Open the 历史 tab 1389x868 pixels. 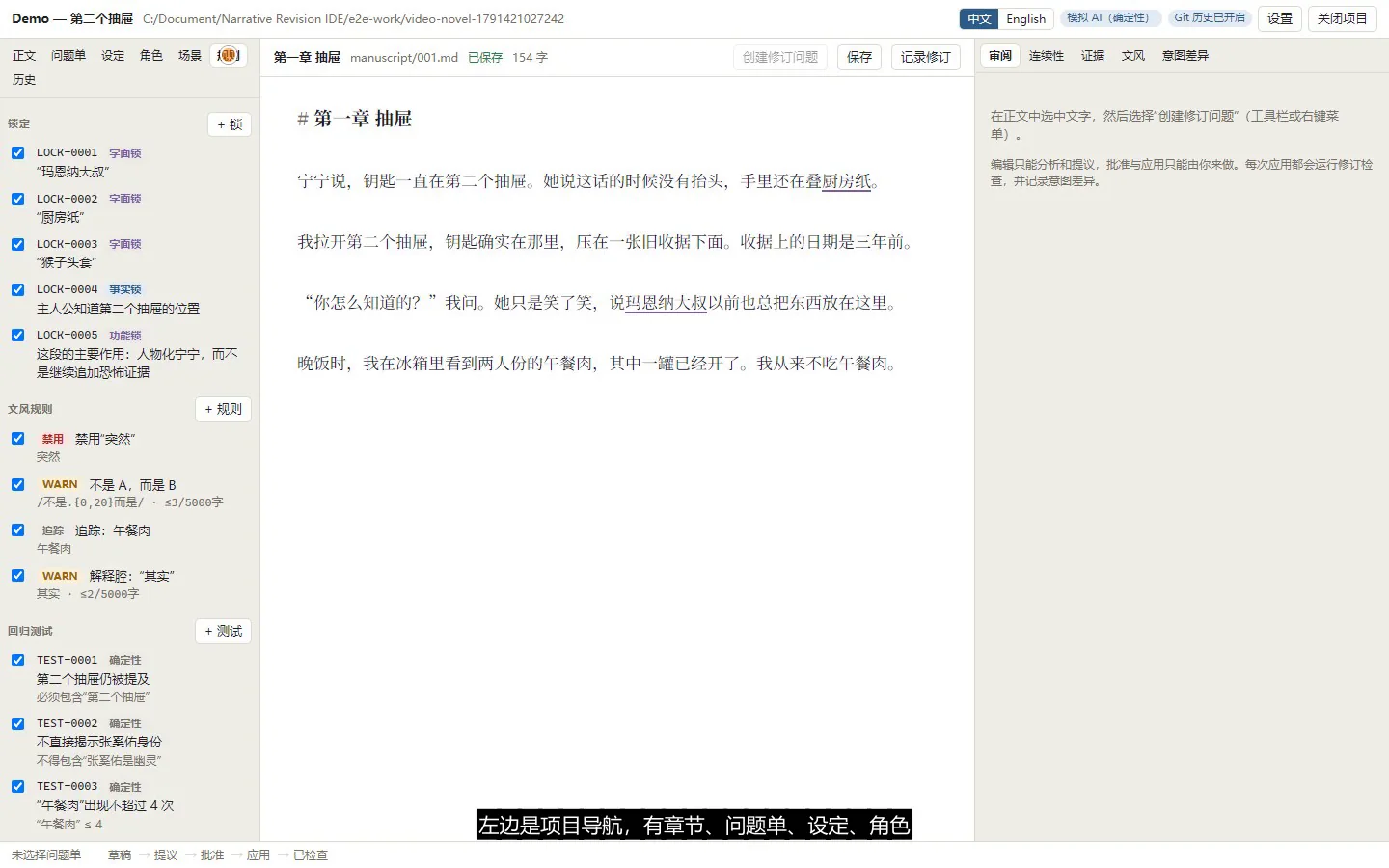[24, 80]
